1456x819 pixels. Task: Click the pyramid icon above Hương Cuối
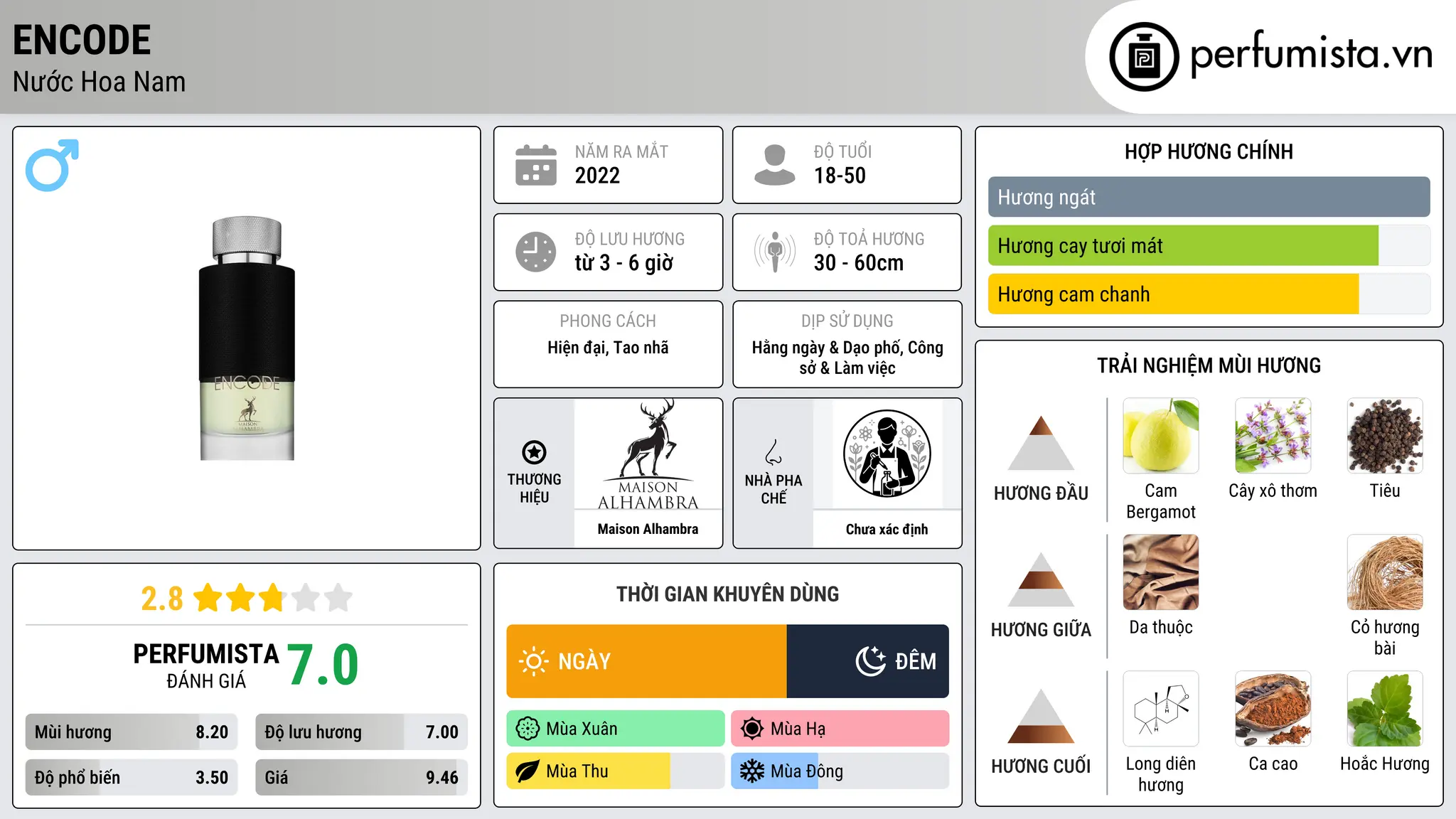click(x=1042, y=716)
